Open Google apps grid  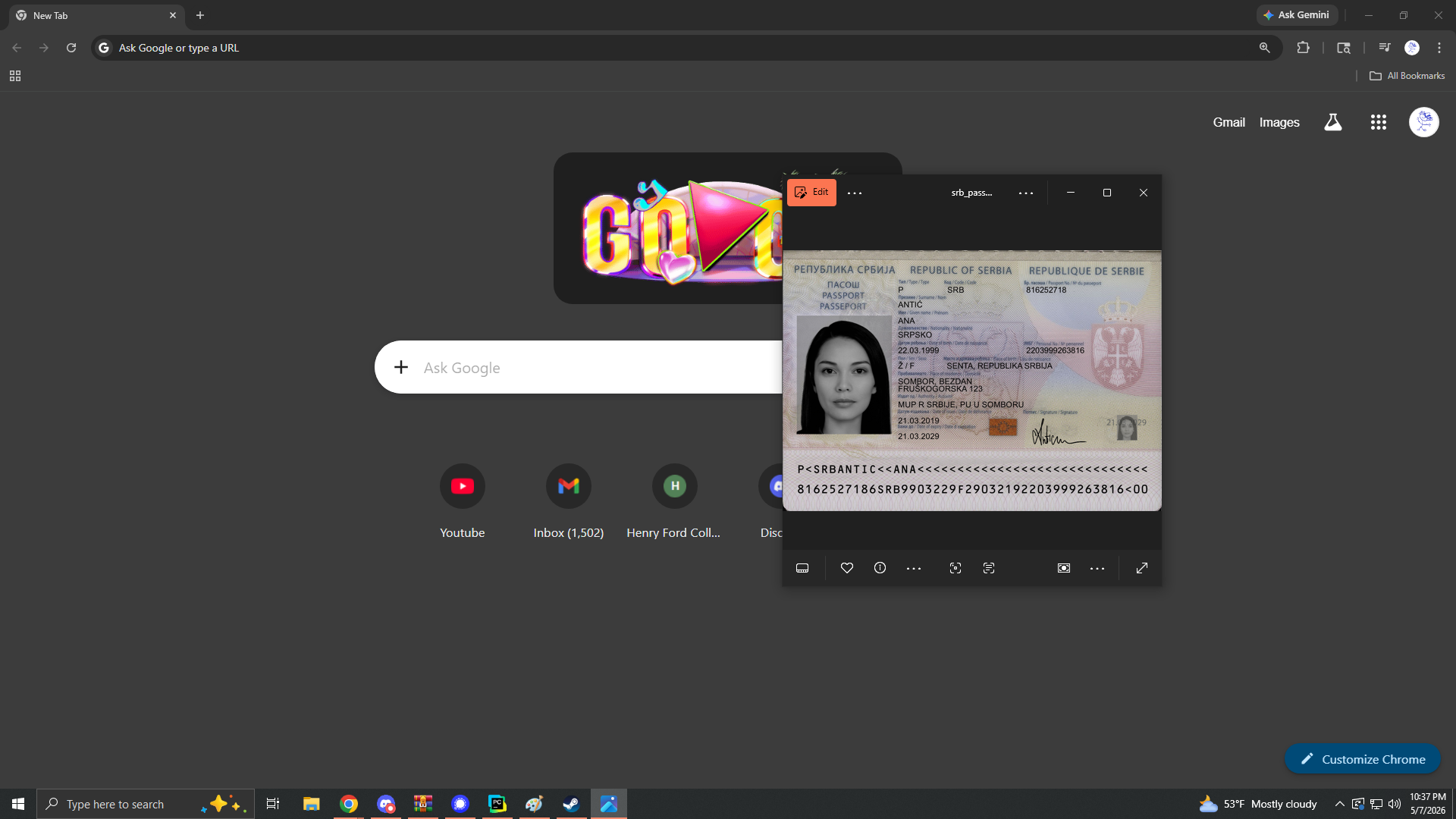(1379, 122)
